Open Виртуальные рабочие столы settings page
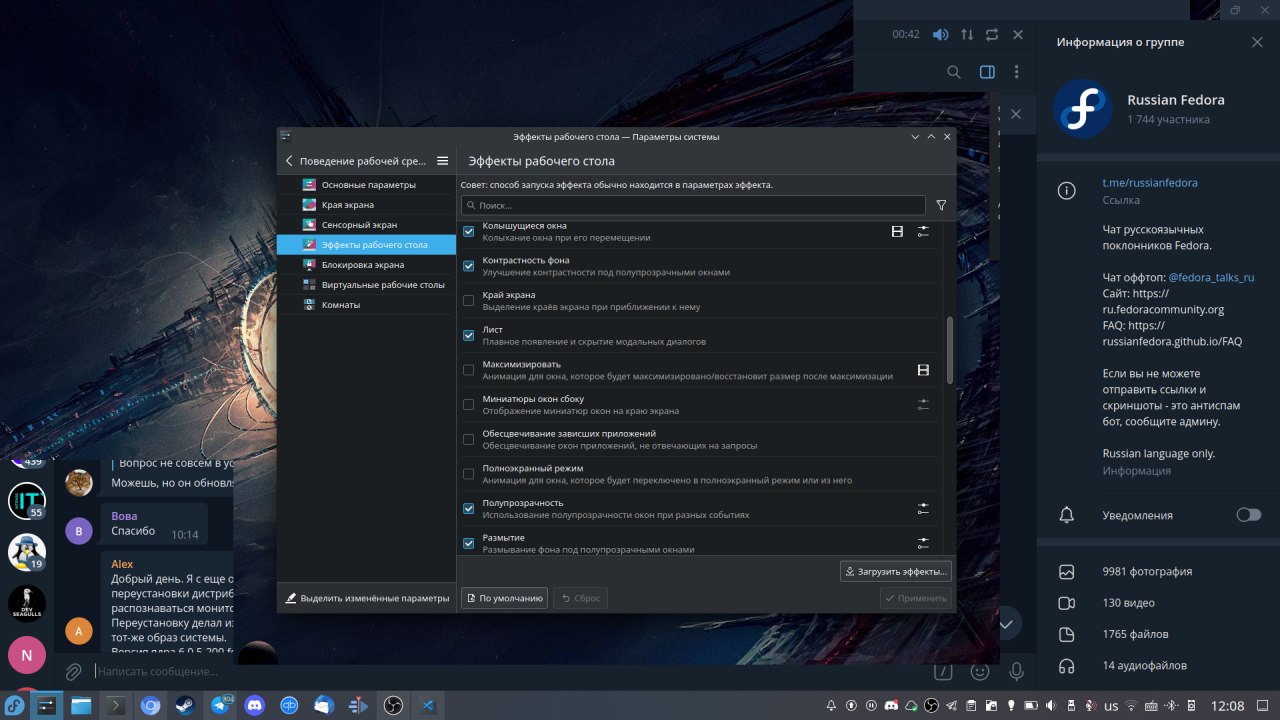Image resolution: width=1280 pixels, height=720 pixels. pyautogui.click(x=382, y=285)
